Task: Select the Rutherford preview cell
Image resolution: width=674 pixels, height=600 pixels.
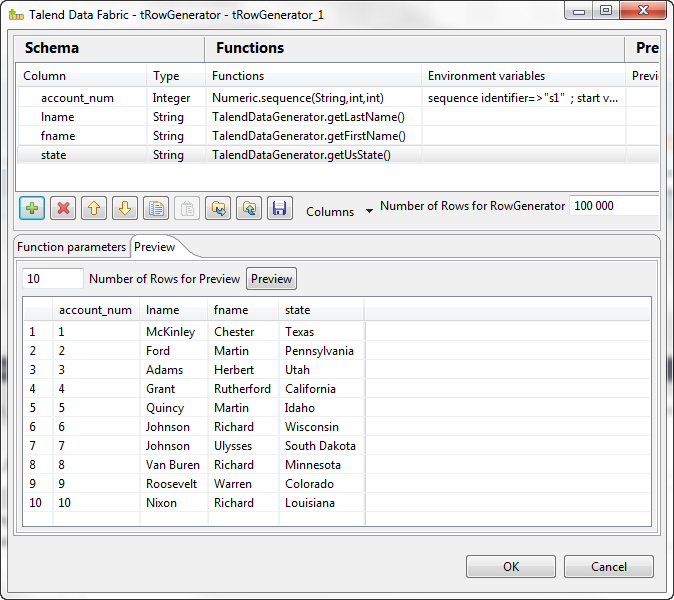Action: (x=242, y=389)
